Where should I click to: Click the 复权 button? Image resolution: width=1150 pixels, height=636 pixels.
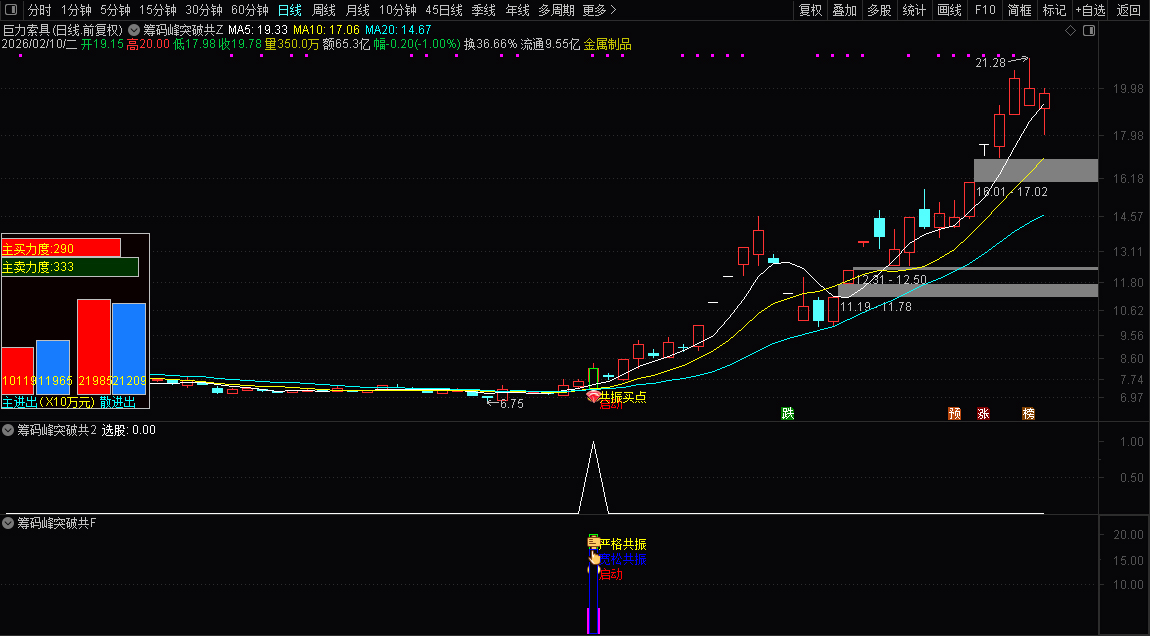pyautogui.click(x=810, y=10)
